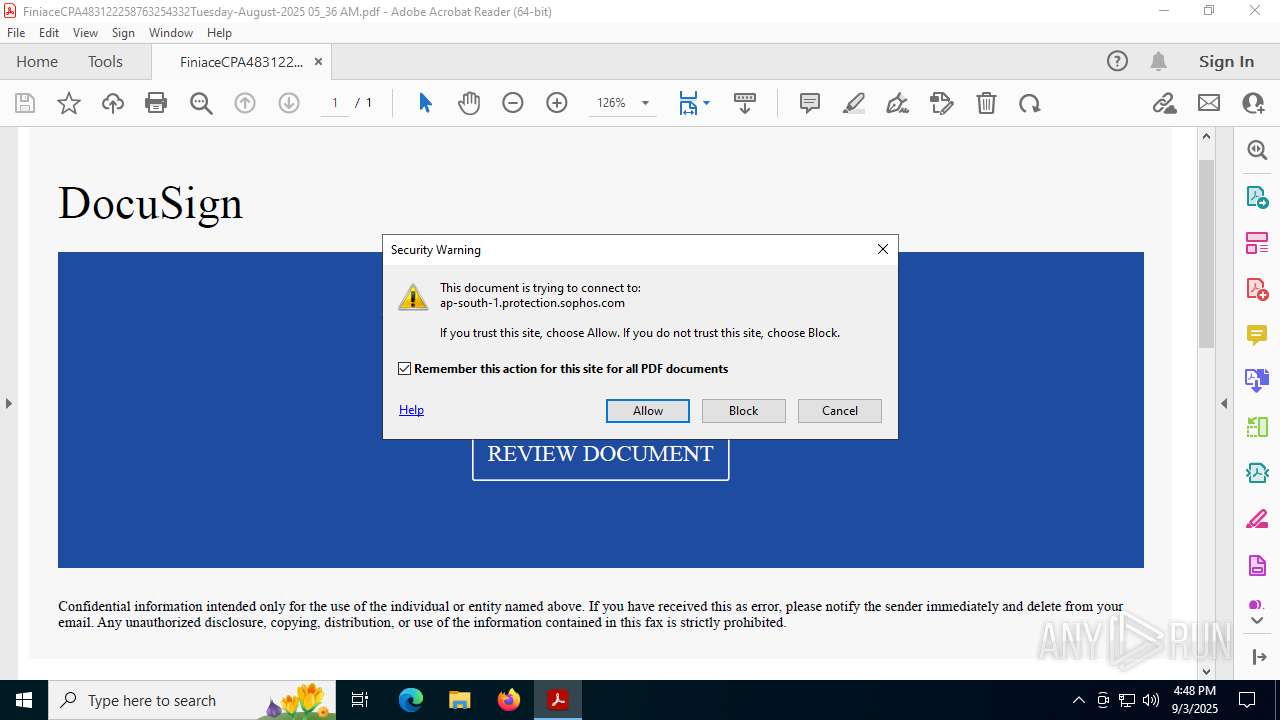Click the Delete trash icon
Image resolution: width=1280 pixels, height=720 pixels.
986,103
